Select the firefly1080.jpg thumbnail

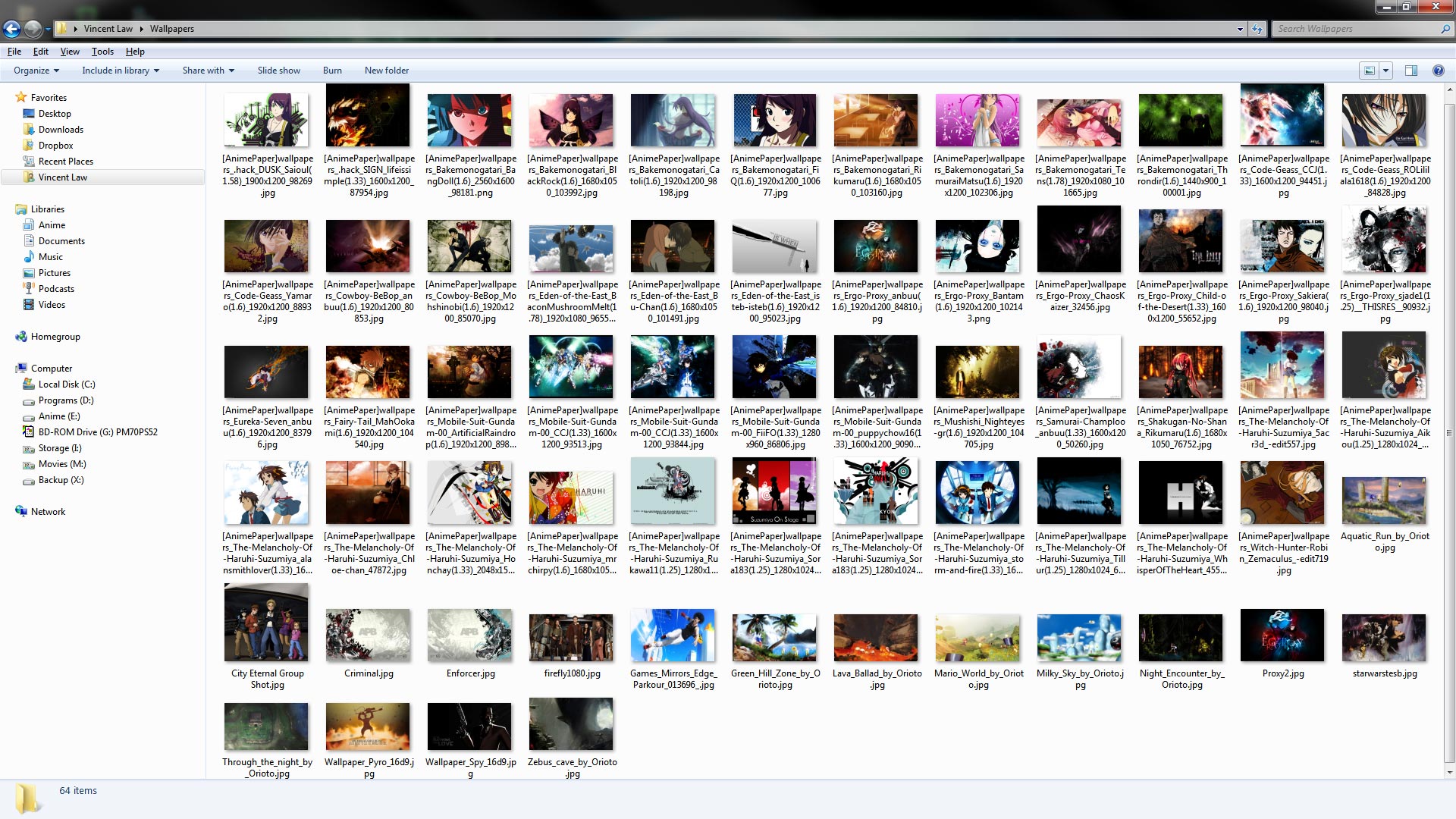572,639
